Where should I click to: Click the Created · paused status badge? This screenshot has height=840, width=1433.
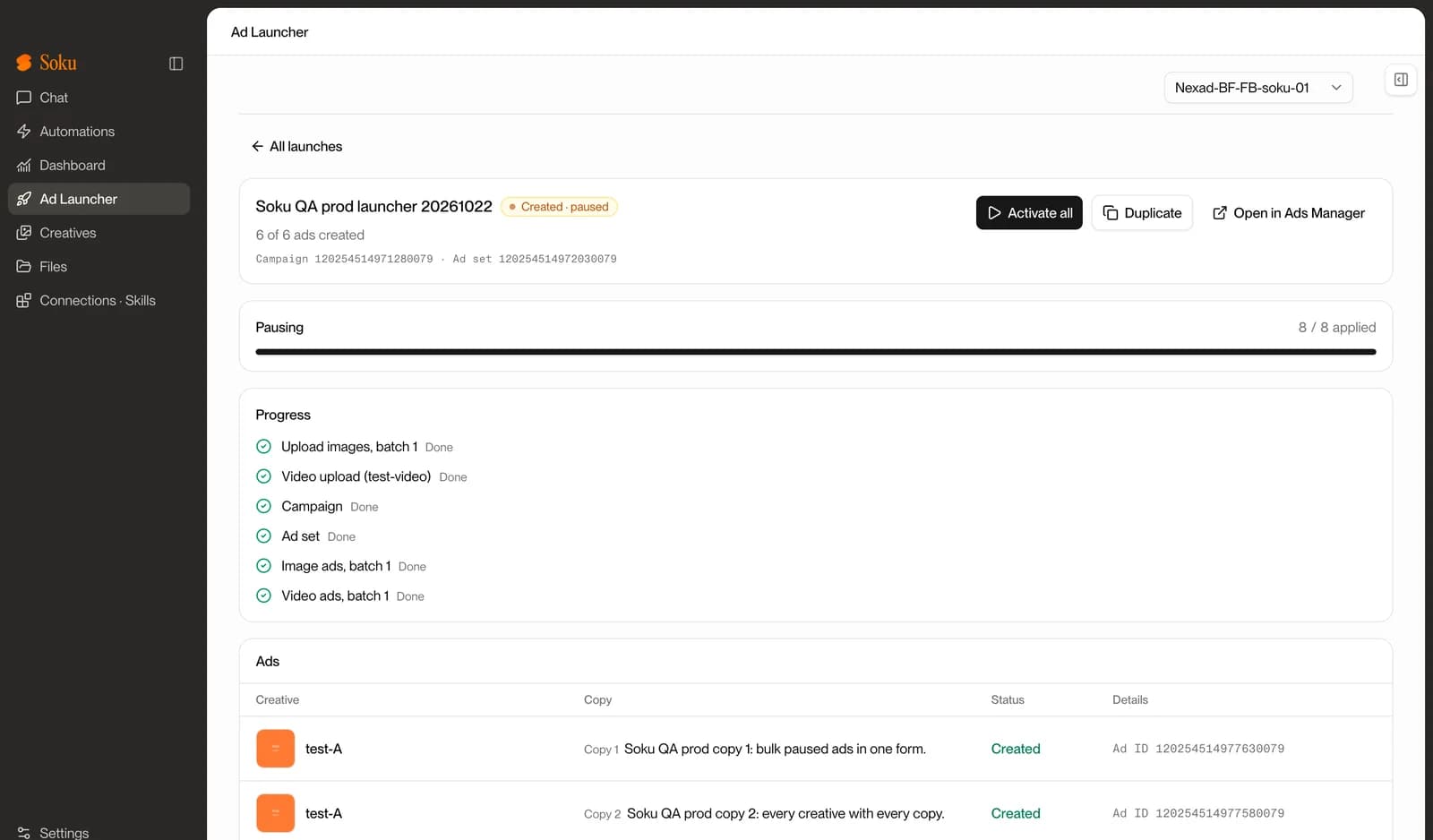coord(559,207)
